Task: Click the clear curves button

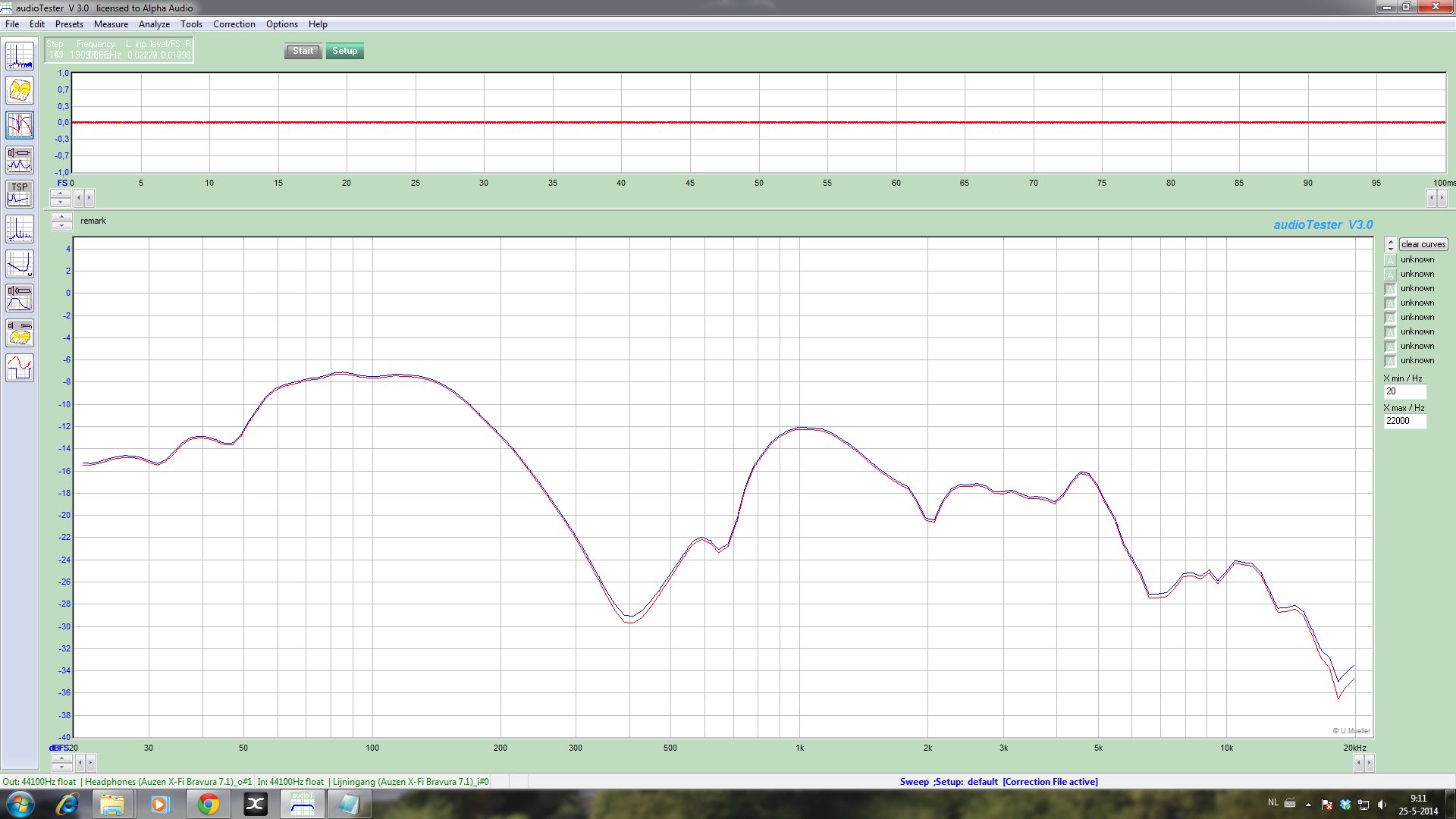Action: tap(1423, 244)
